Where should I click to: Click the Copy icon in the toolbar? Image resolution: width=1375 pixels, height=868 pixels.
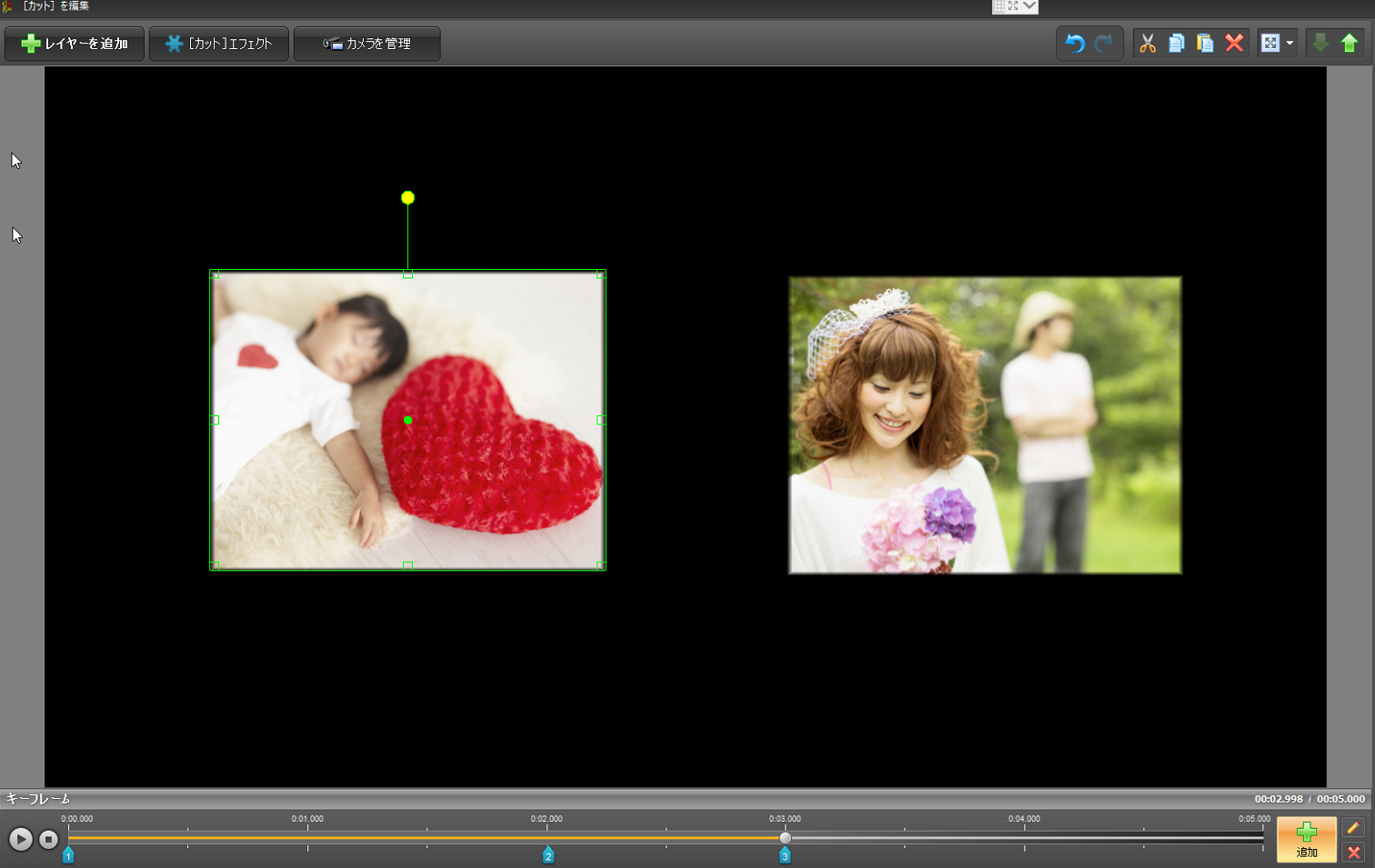click(x=1175, y=43)
